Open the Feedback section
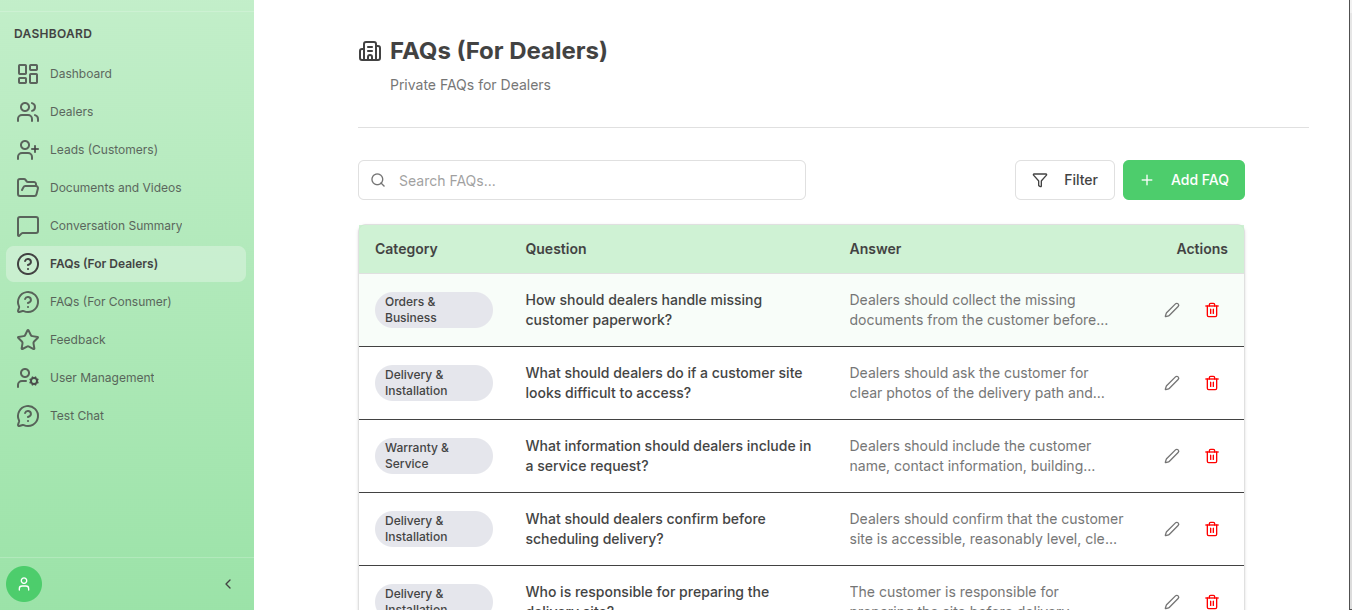 pos(126,340)
